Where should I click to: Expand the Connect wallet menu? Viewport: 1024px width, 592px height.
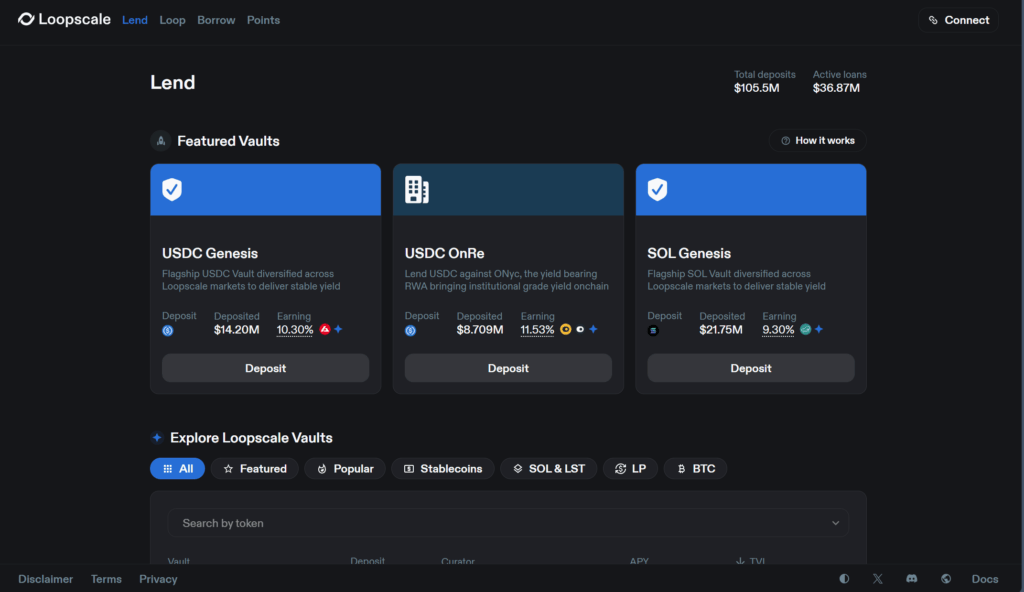click(957, 19)
